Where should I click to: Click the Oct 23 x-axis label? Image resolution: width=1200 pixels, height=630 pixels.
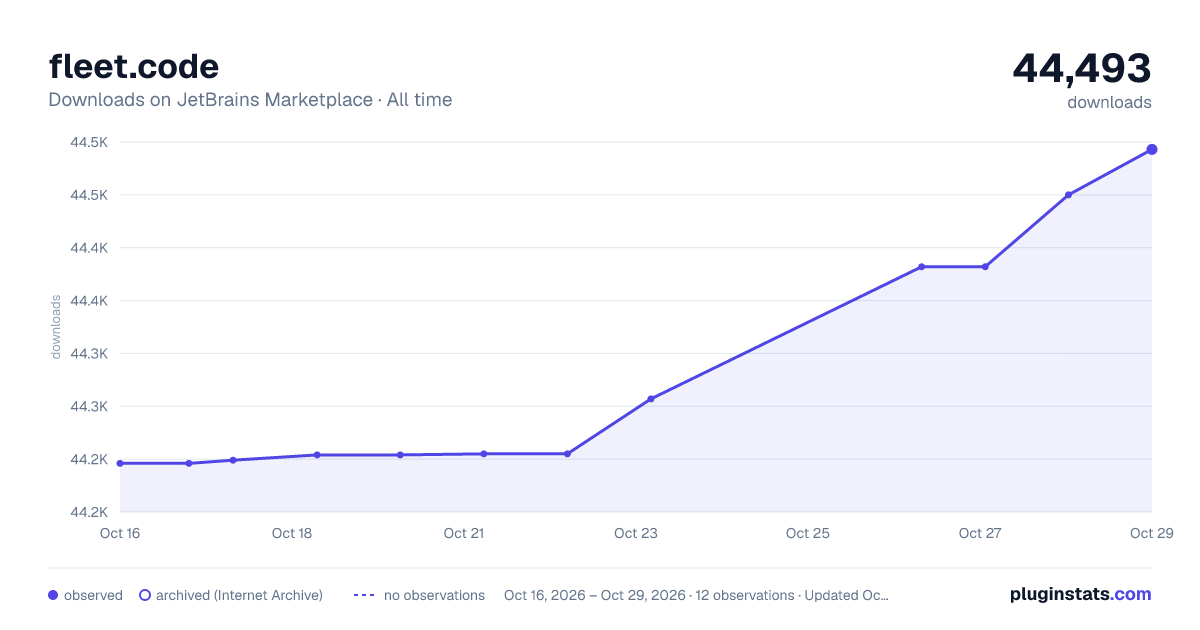636,533
